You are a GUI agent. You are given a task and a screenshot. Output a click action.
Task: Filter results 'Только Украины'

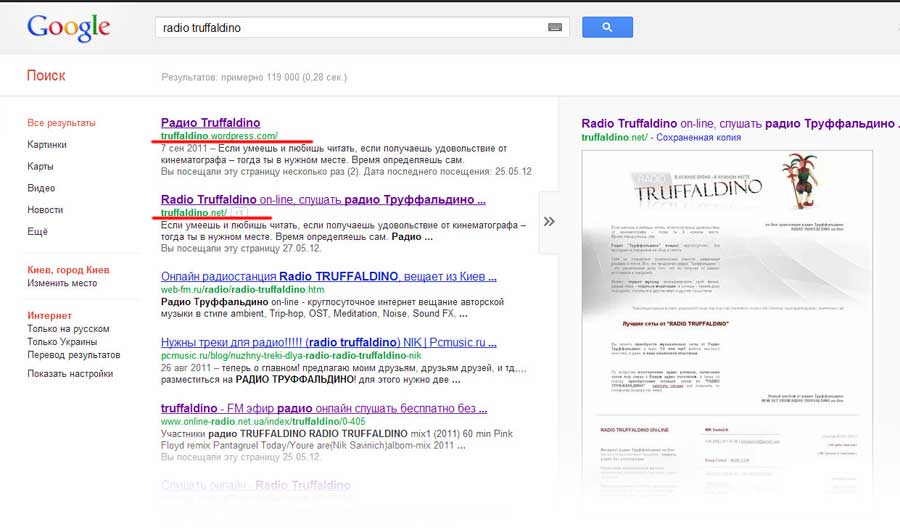[62, 342]
